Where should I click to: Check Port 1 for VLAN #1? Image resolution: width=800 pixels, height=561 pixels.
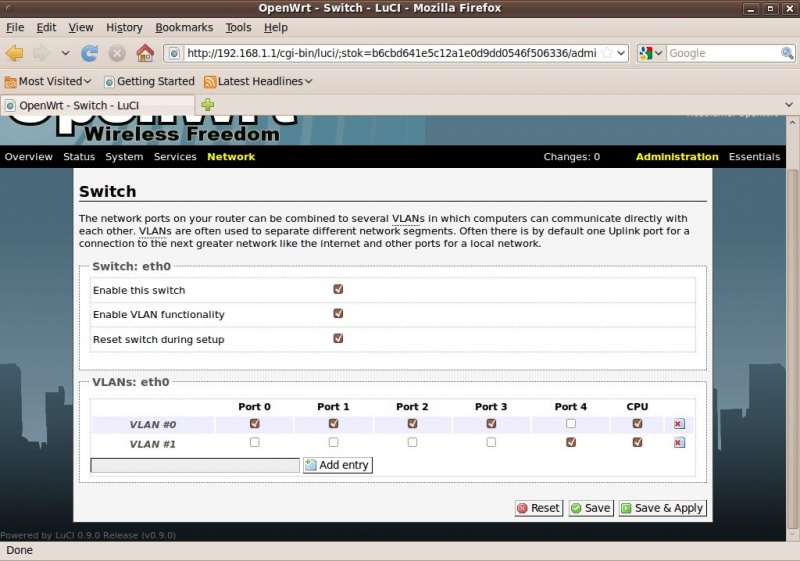(333, 442)
